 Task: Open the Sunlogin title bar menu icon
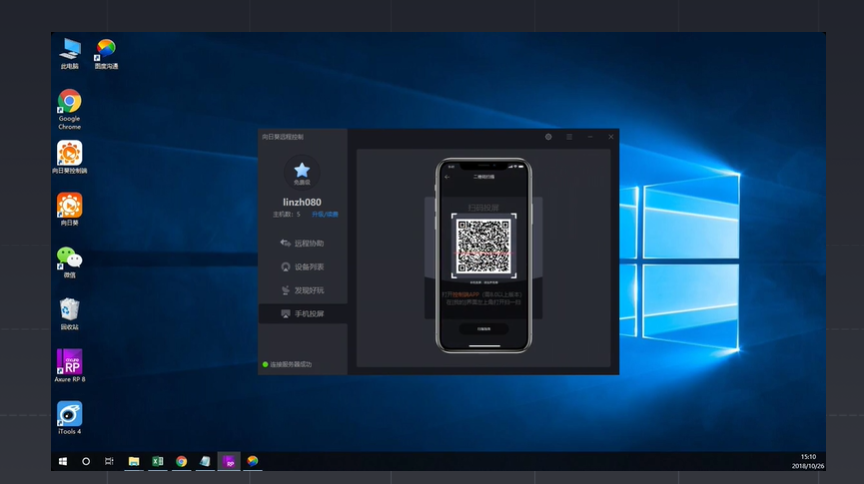569,137
